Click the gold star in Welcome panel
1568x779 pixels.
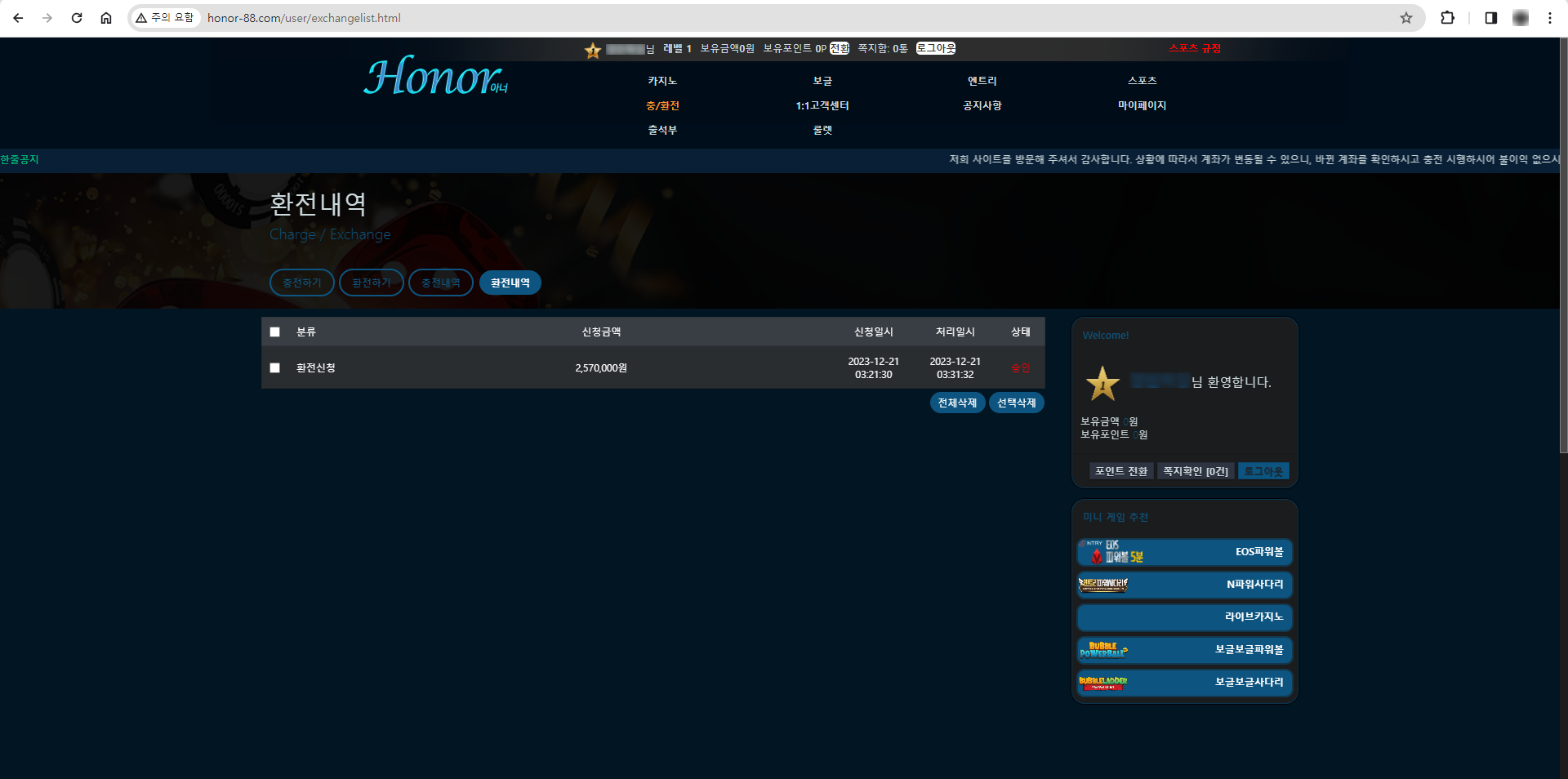click(1102, 383)
